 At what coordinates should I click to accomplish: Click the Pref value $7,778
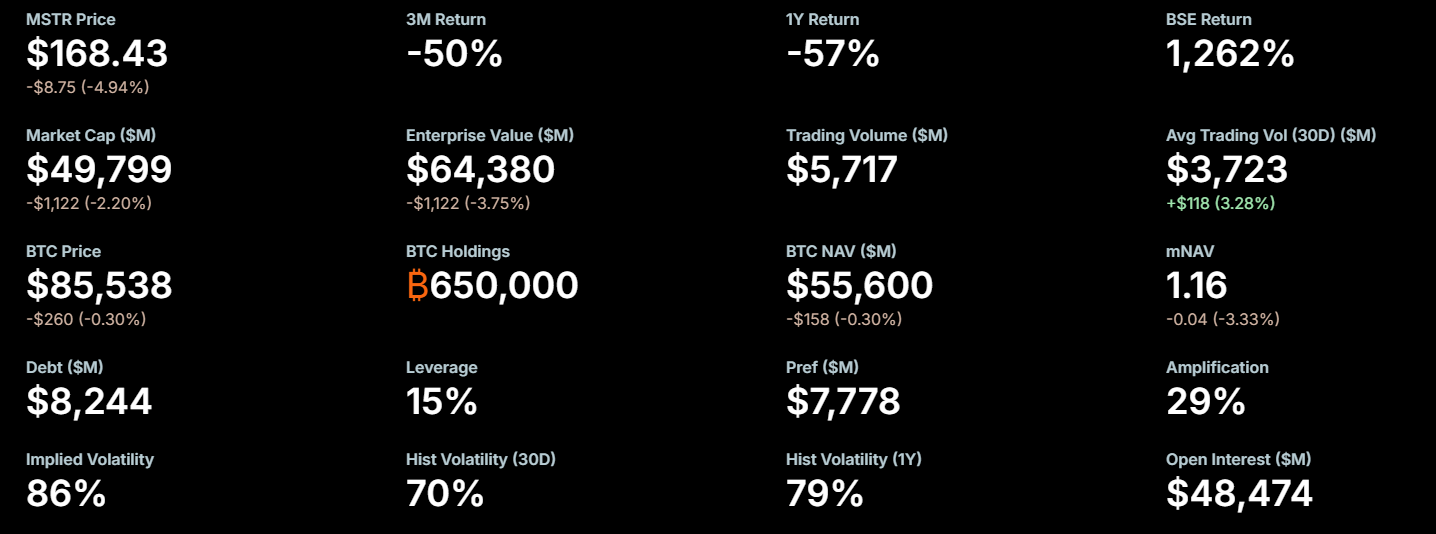[x=843, y=402]
